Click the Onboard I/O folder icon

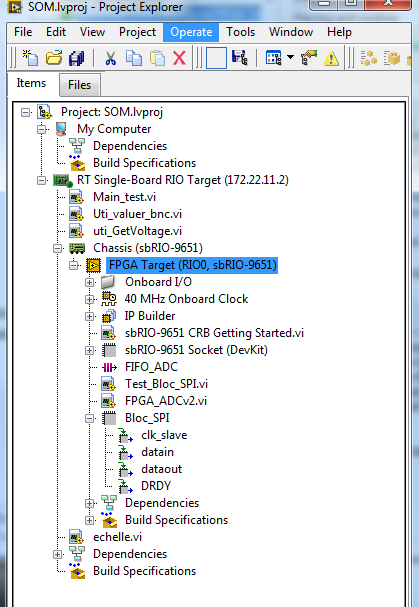(x=109, y=282)
